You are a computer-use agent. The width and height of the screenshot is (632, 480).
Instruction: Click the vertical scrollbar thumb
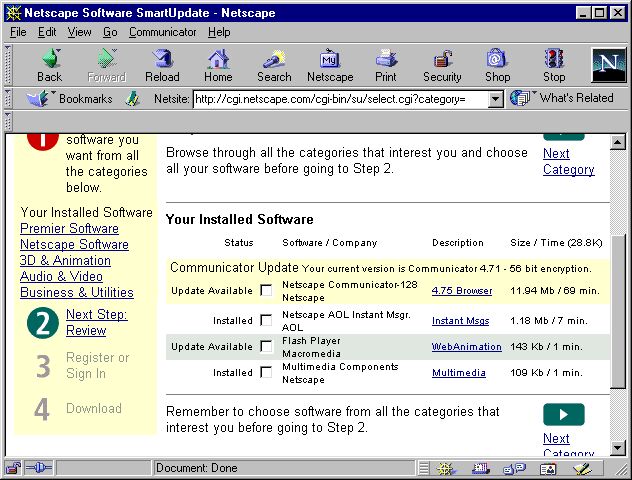[x=617, y=312]
